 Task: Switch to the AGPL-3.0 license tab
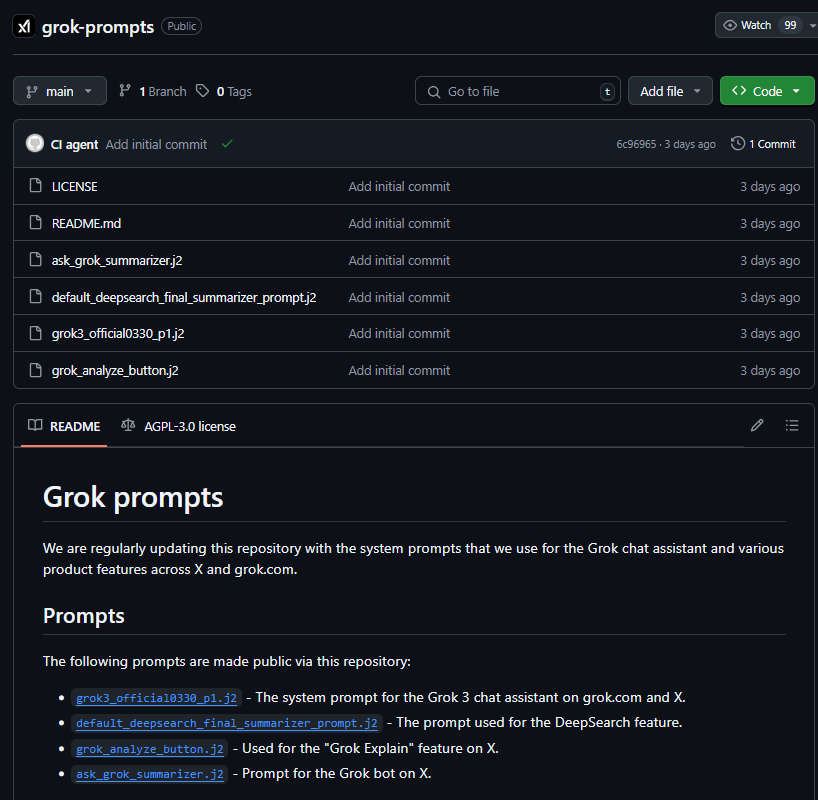[x=178, y=426]
